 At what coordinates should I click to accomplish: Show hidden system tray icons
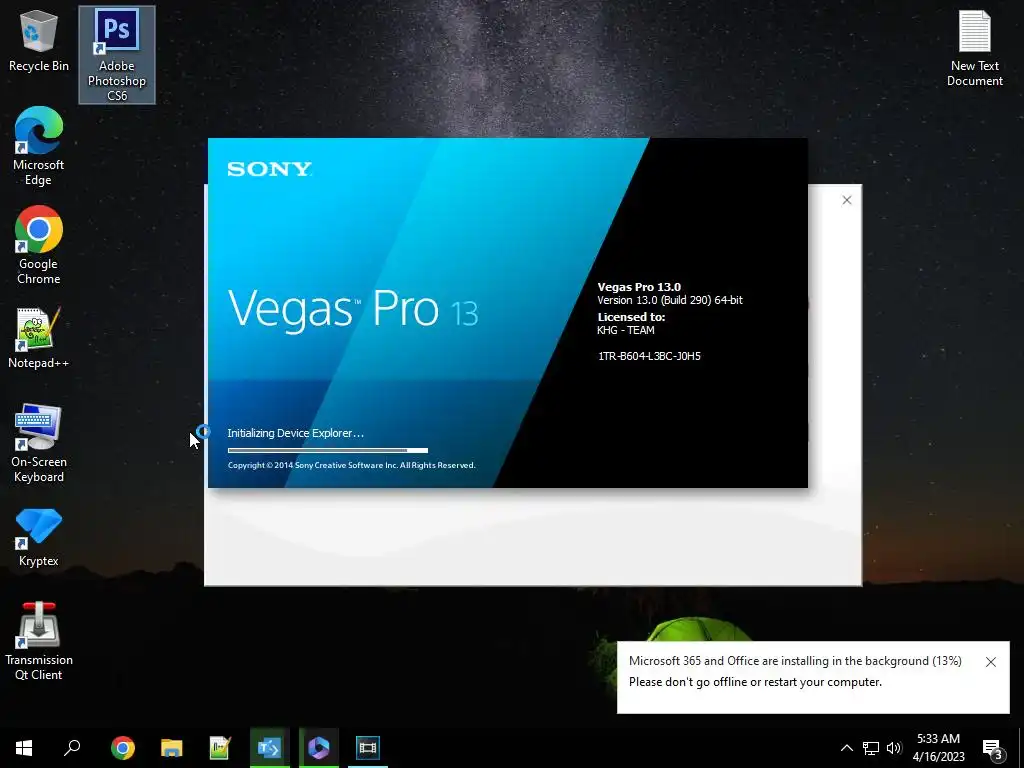pos(846,748)
